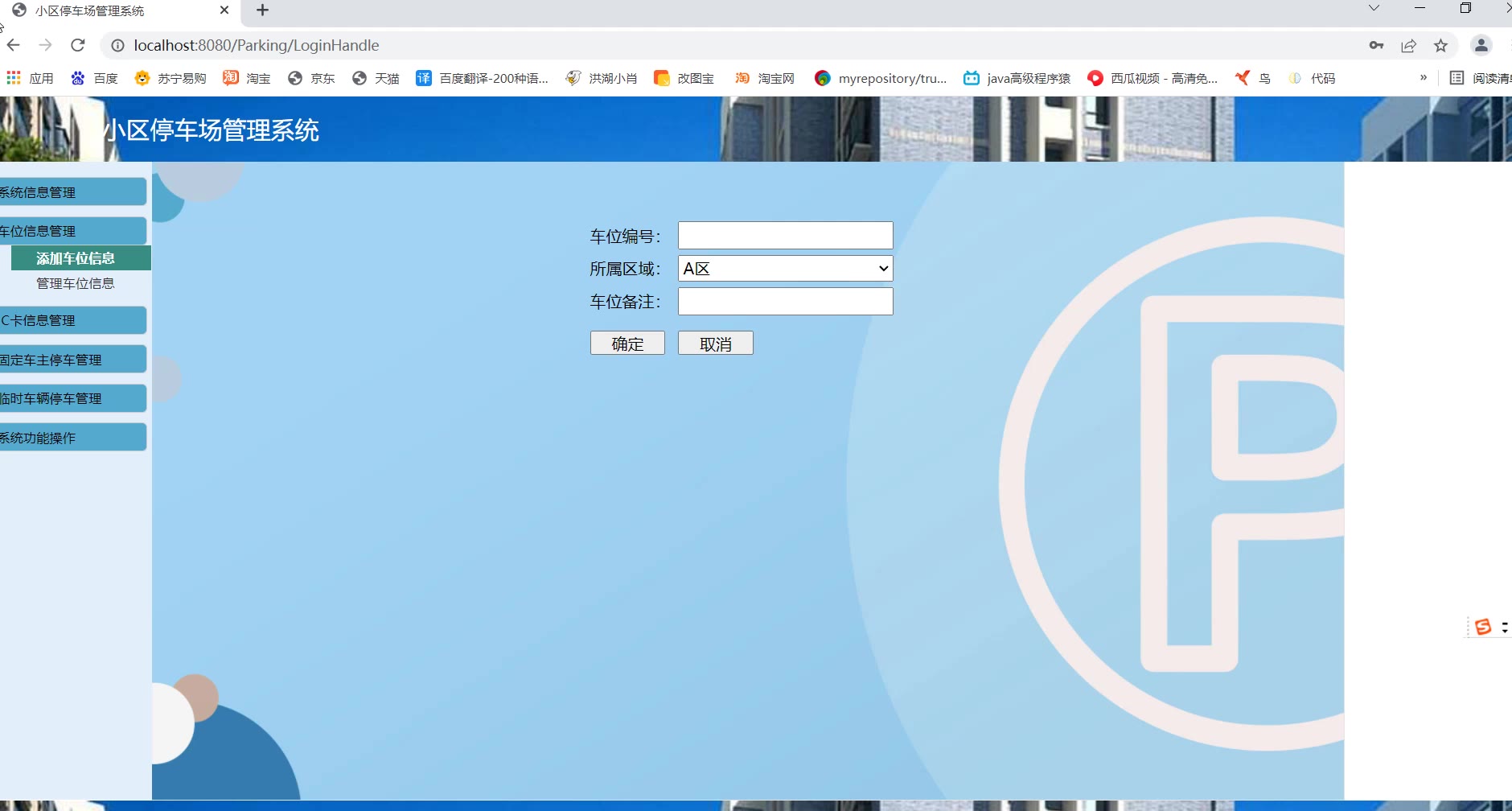
Task: Click the Sogou input method icon
Action: (x=1483, y=627)
